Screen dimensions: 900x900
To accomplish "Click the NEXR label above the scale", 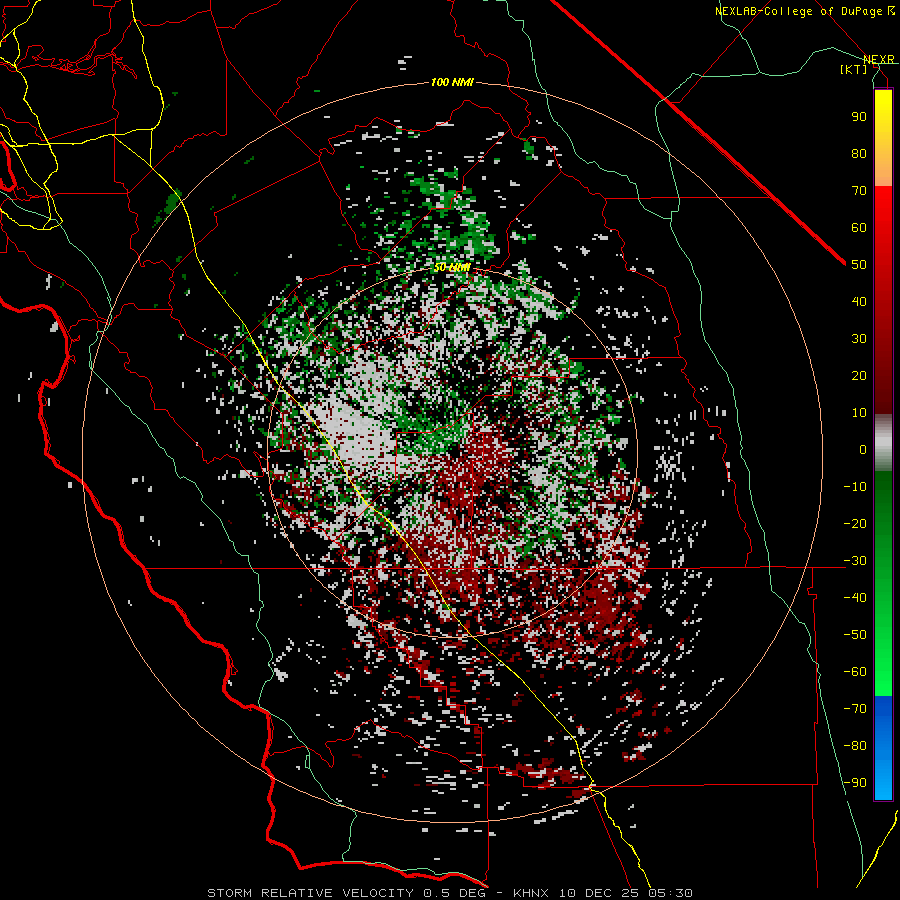I will (879, 59).
